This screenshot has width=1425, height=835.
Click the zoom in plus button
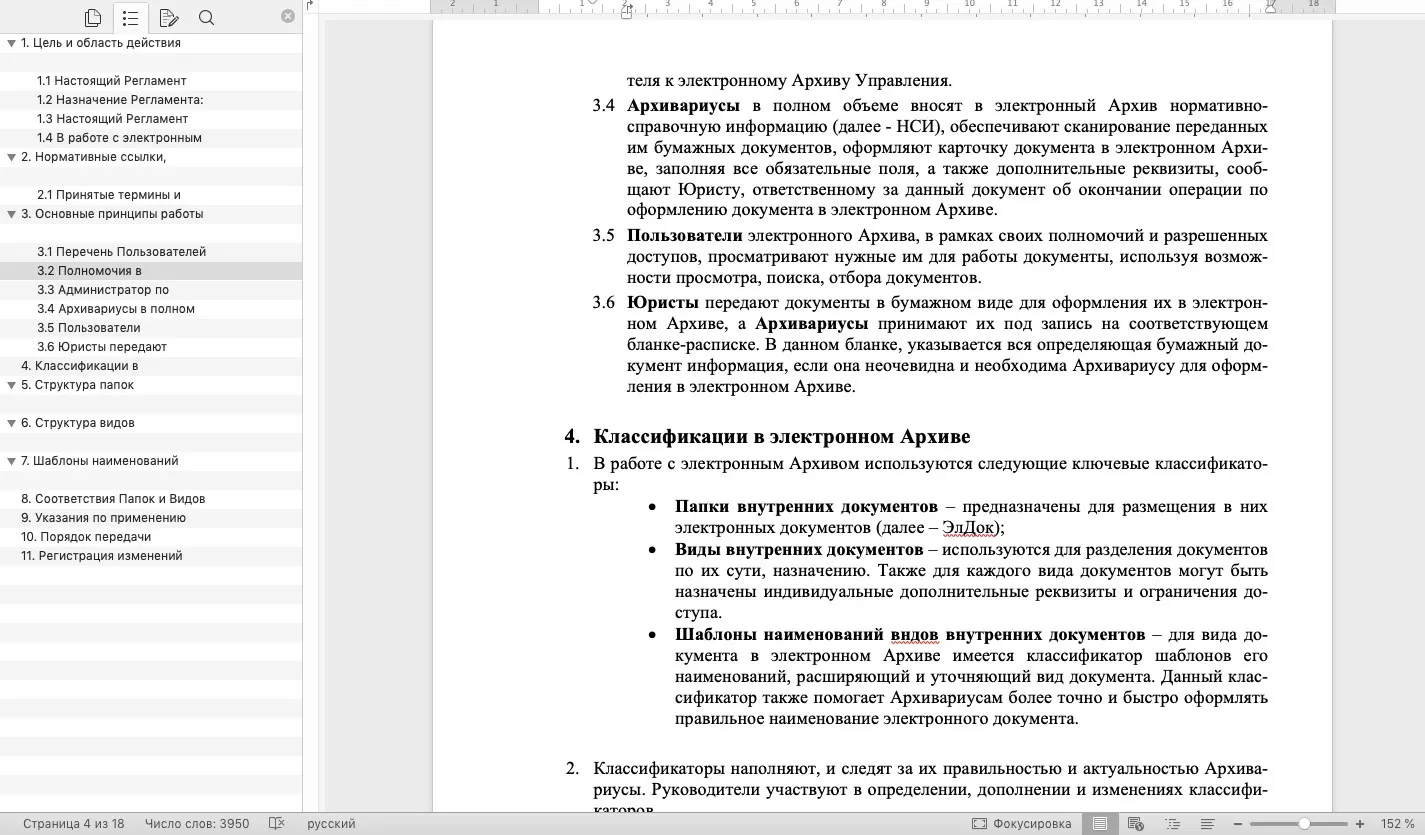[1359, 824]
